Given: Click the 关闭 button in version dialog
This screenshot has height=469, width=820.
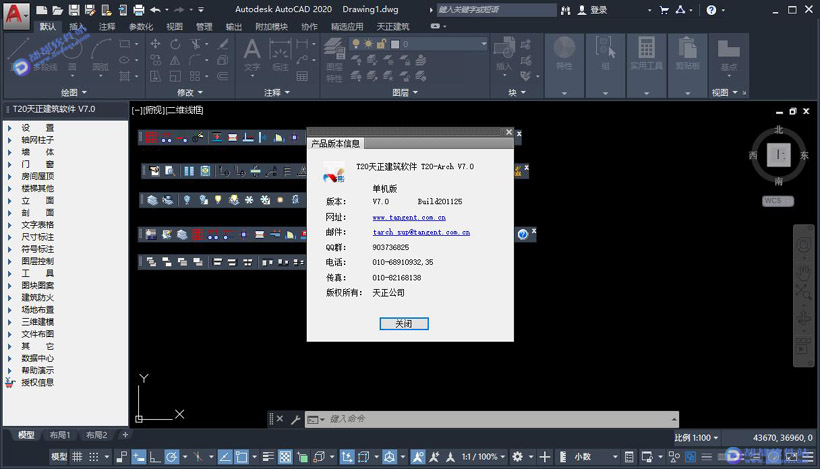Looking at the screenshot, I should [x=404, y=324].
